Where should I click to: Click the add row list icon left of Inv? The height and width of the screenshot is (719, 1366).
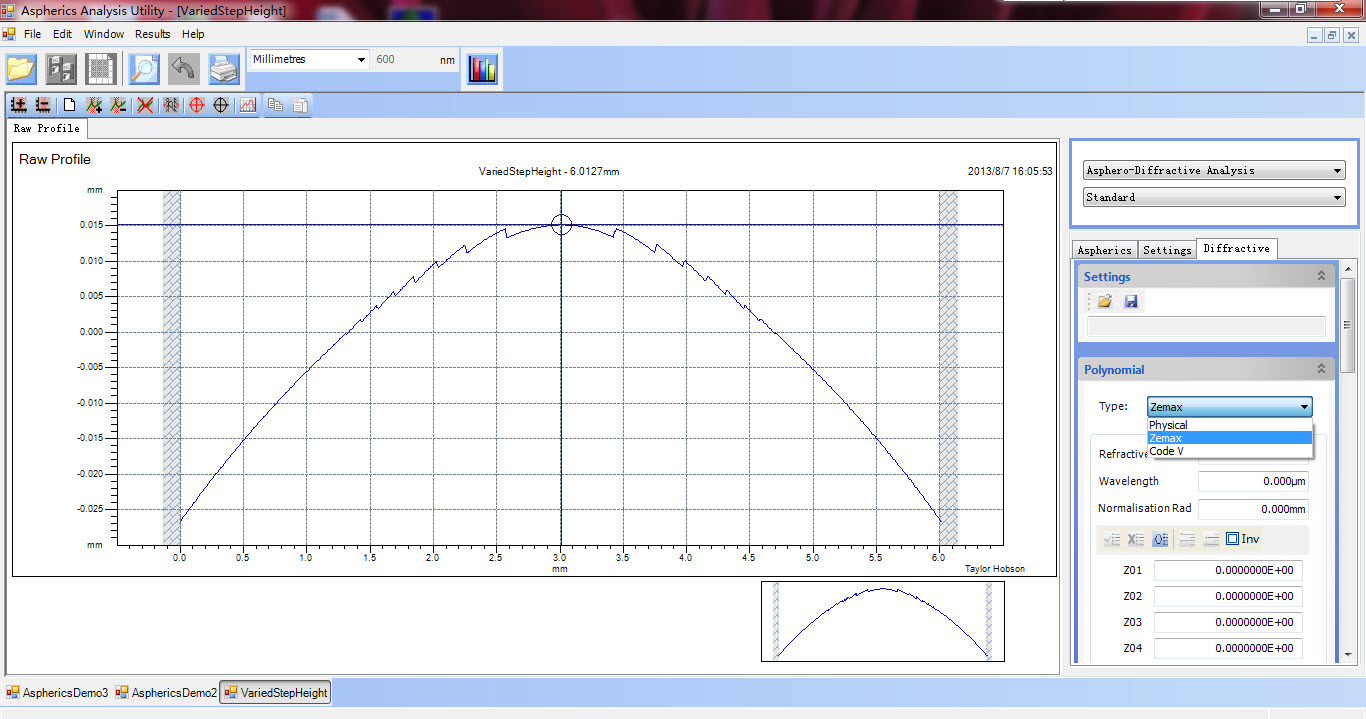click(1188, 539)
